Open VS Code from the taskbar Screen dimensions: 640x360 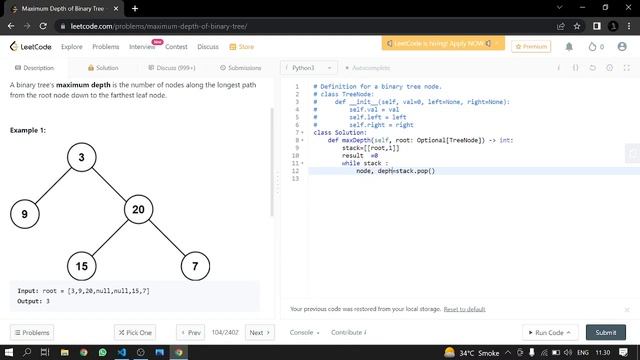click(x=122, y=352)
